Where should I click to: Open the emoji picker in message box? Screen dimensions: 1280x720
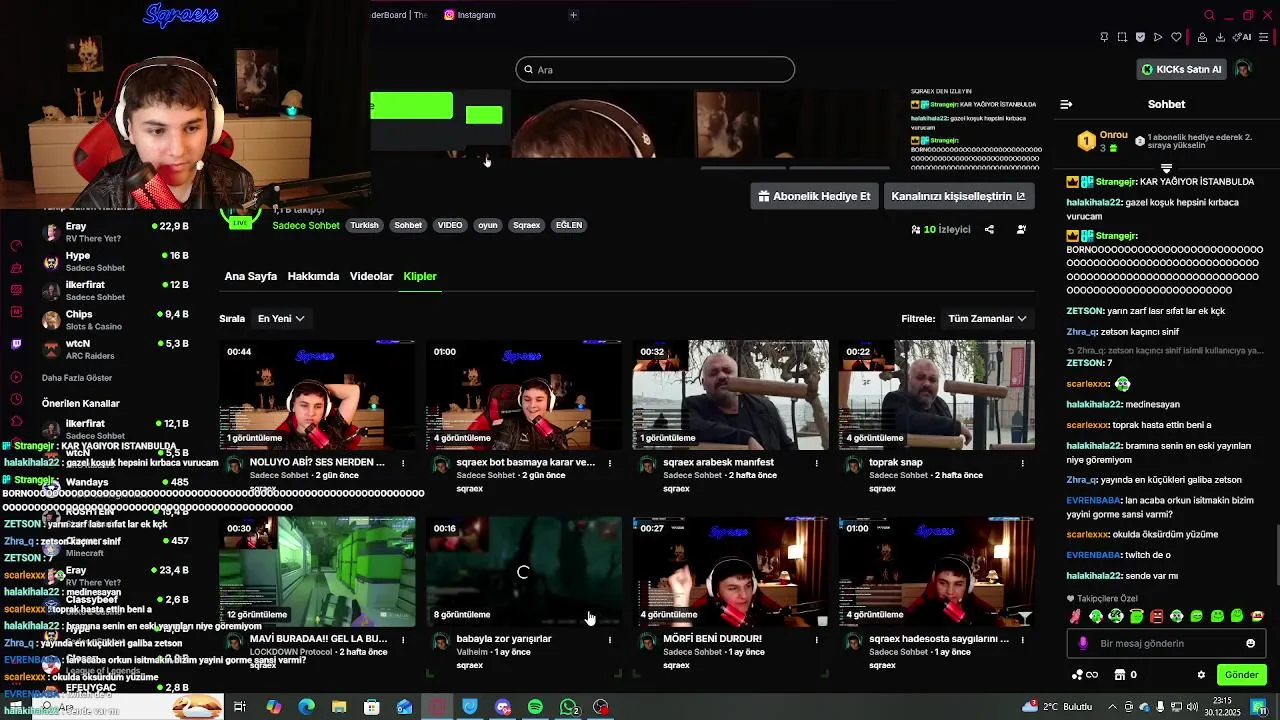tap(1250, 643)
